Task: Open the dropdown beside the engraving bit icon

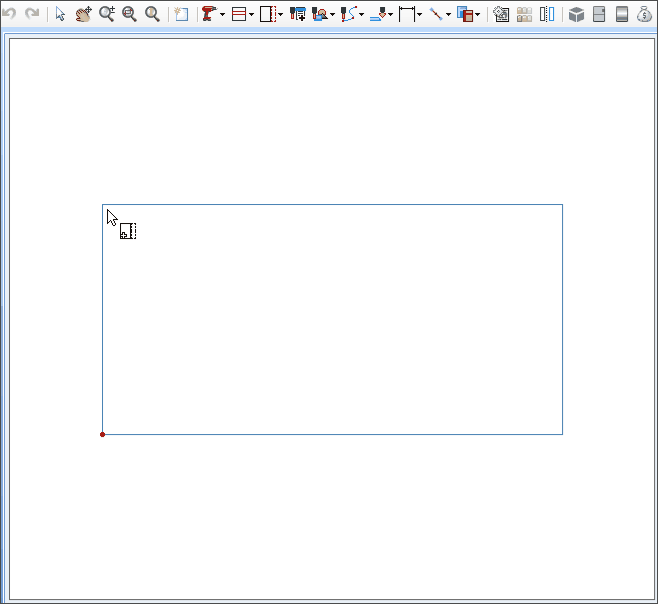Action: 390,15
